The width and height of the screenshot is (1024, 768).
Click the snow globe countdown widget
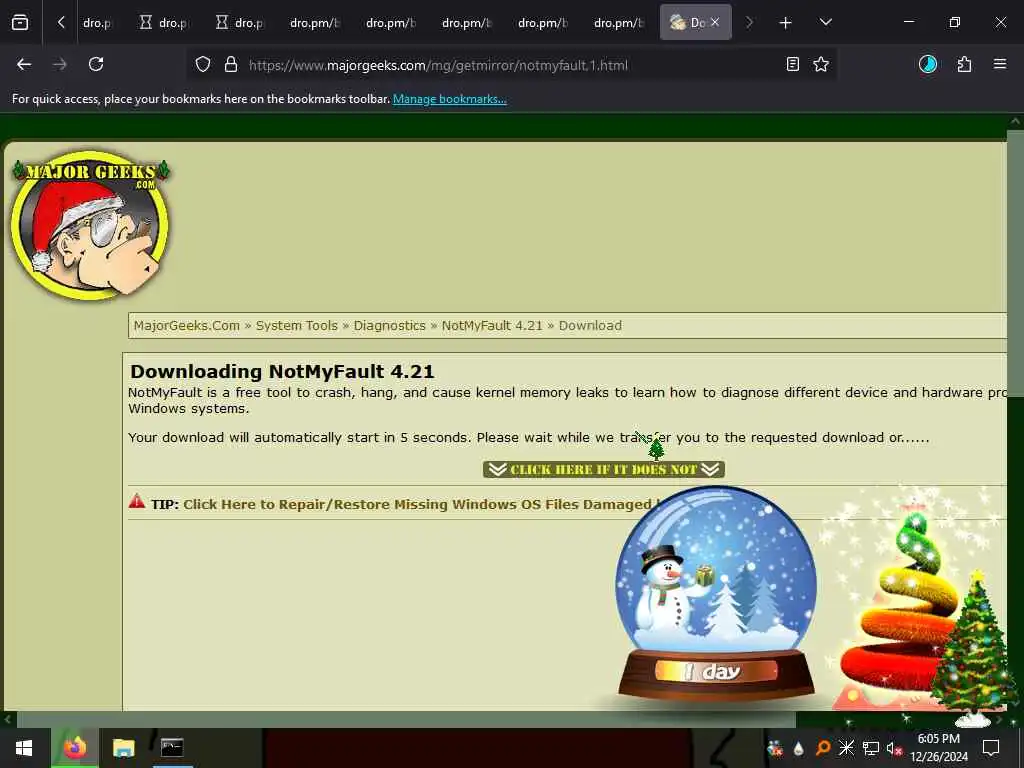(716, 594)
